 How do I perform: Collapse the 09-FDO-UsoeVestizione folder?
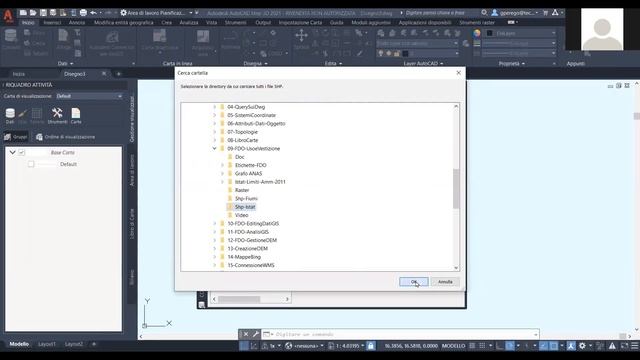[x=214, y=149]
